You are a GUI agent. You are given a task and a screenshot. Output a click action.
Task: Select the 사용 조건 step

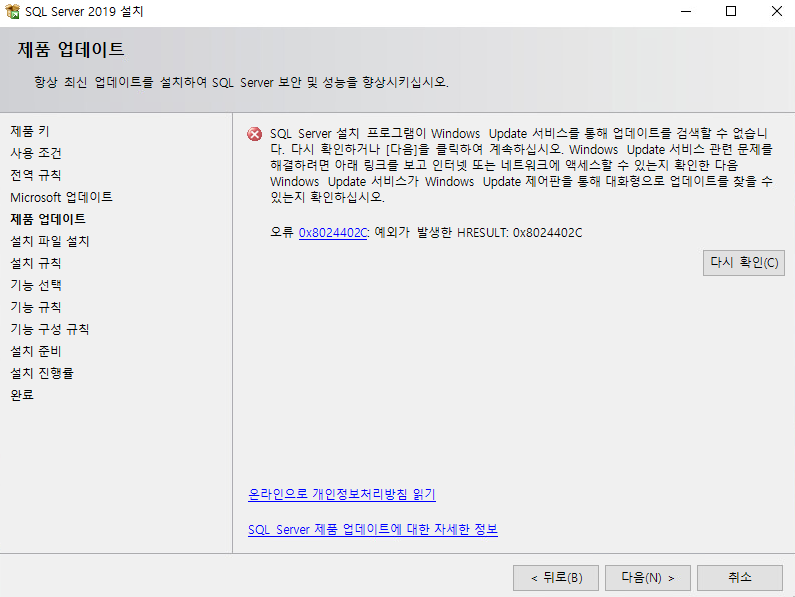coord(35,153)
